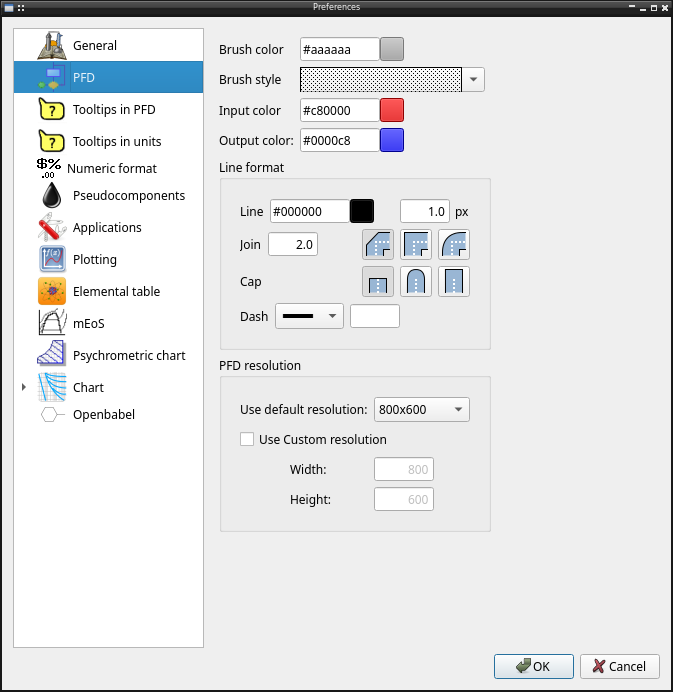Click the Input color #c80000 field
This screenshot has height=692, width=673.
[x=339, y=110]
